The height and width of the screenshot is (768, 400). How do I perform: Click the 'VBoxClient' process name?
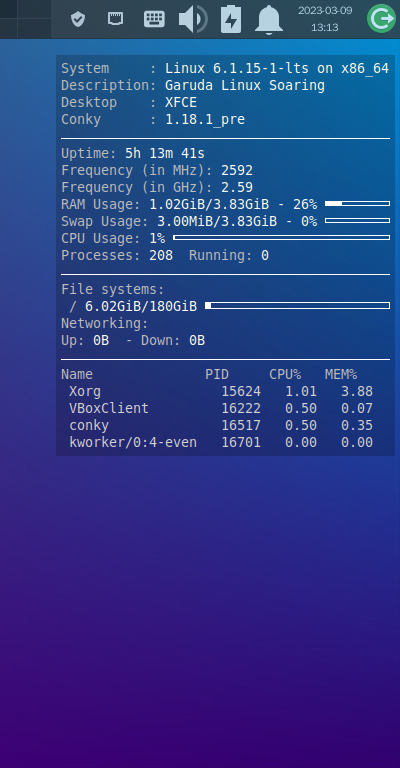click(109, 408)
